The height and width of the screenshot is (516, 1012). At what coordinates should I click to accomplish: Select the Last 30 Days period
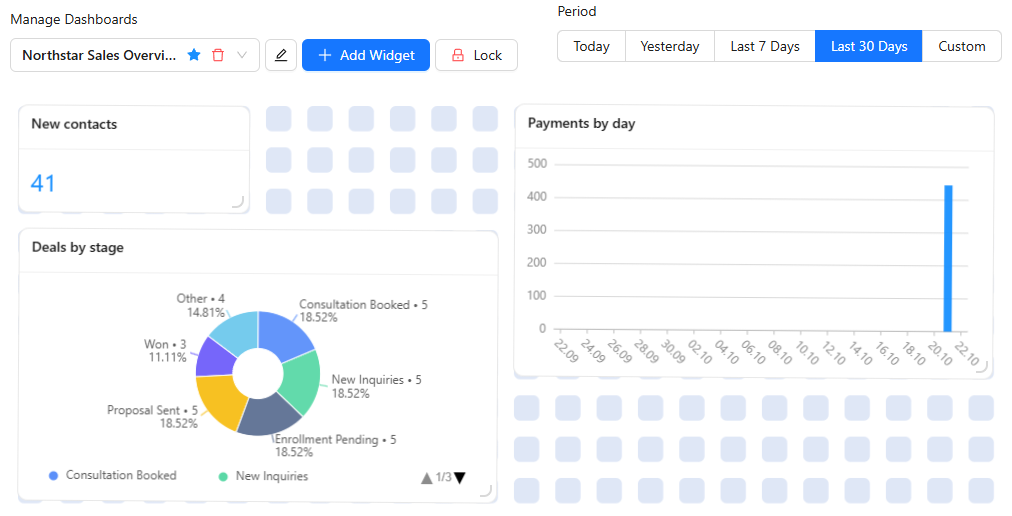[x=869, y=46]
